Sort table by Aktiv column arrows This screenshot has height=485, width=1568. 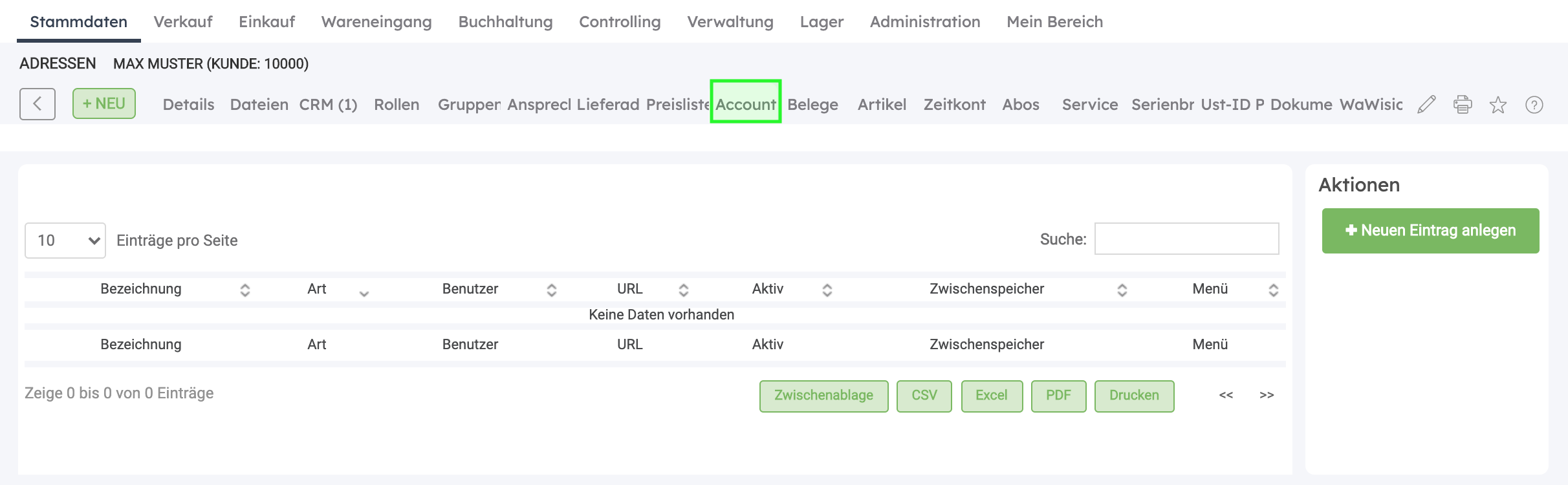827,290
